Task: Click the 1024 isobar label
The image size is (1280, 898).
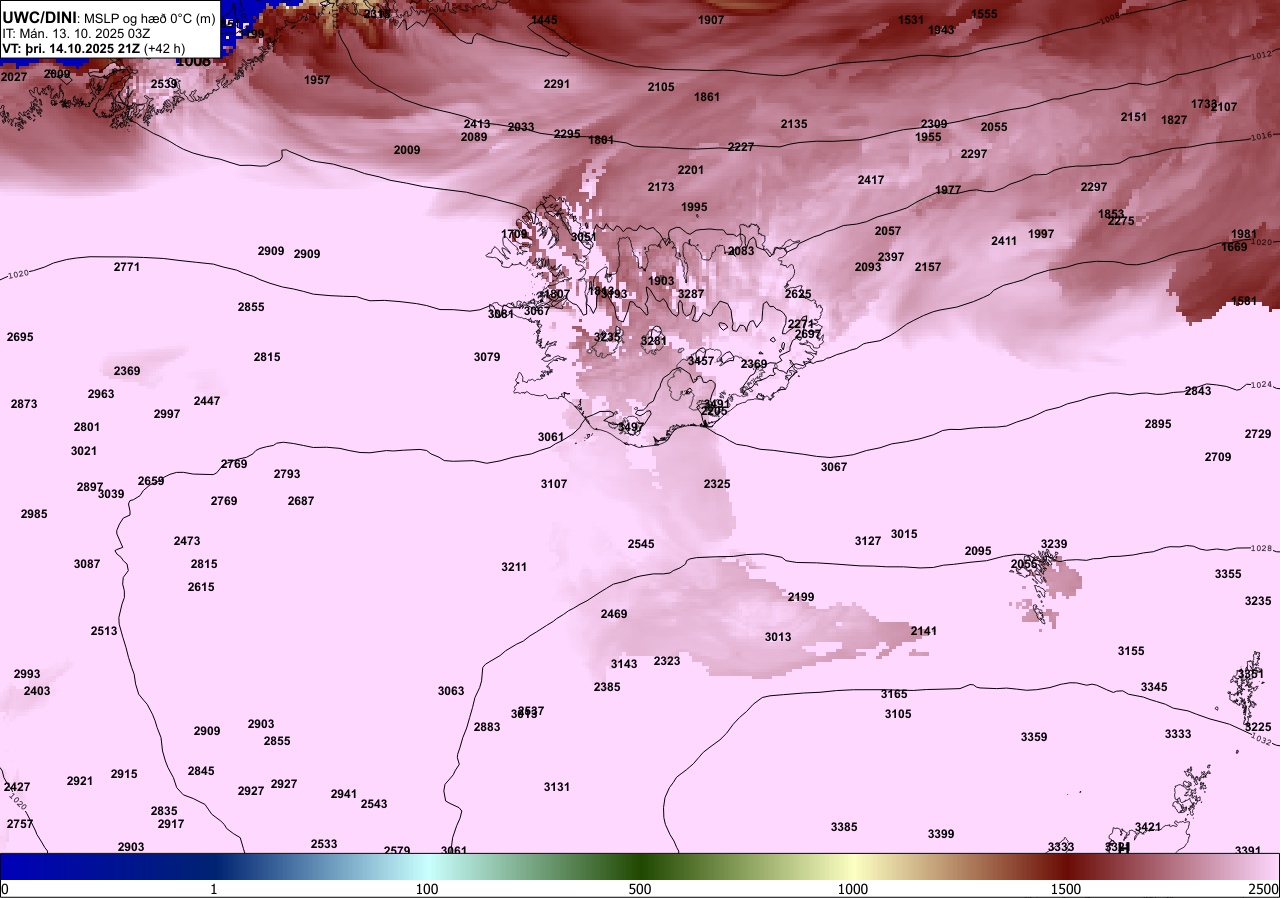Action: click(x=1260, y=385)
